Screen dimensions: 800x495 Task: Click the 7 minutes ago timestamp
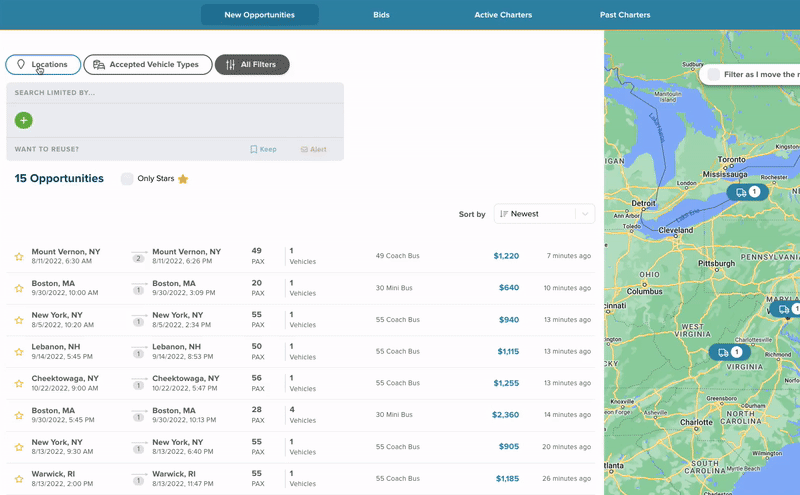click(569, 256)
